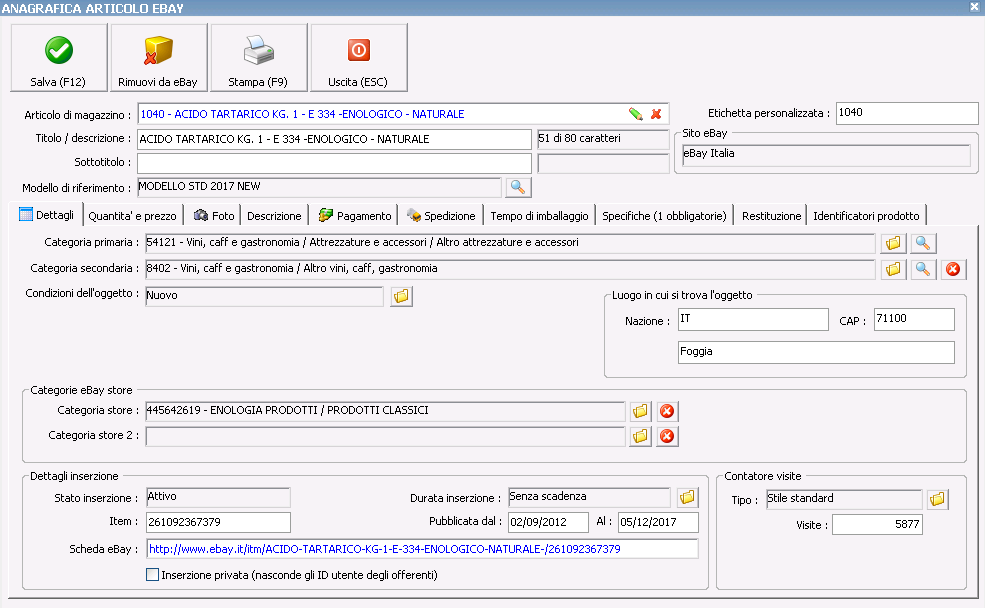Search reference model with magnifier icon

(518, 187)
